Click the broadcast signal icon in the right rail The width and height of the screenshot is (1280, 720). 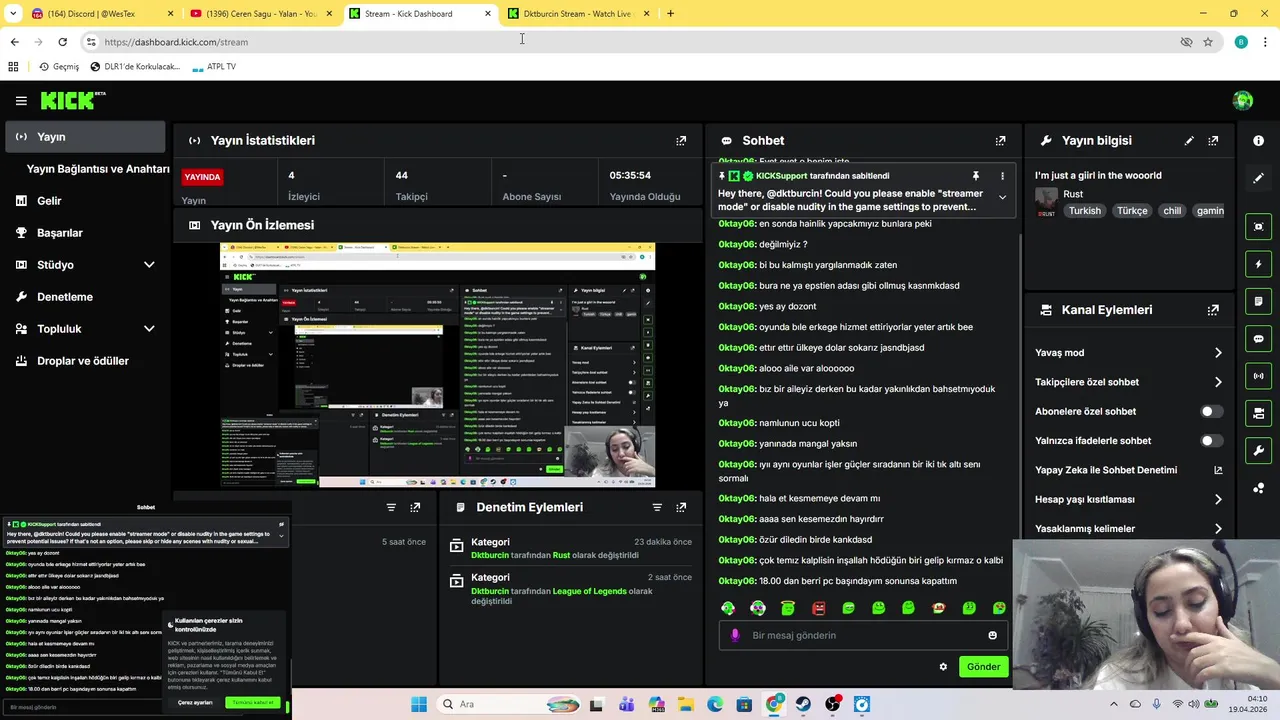pyautogui.click(x=1258, y=376)
